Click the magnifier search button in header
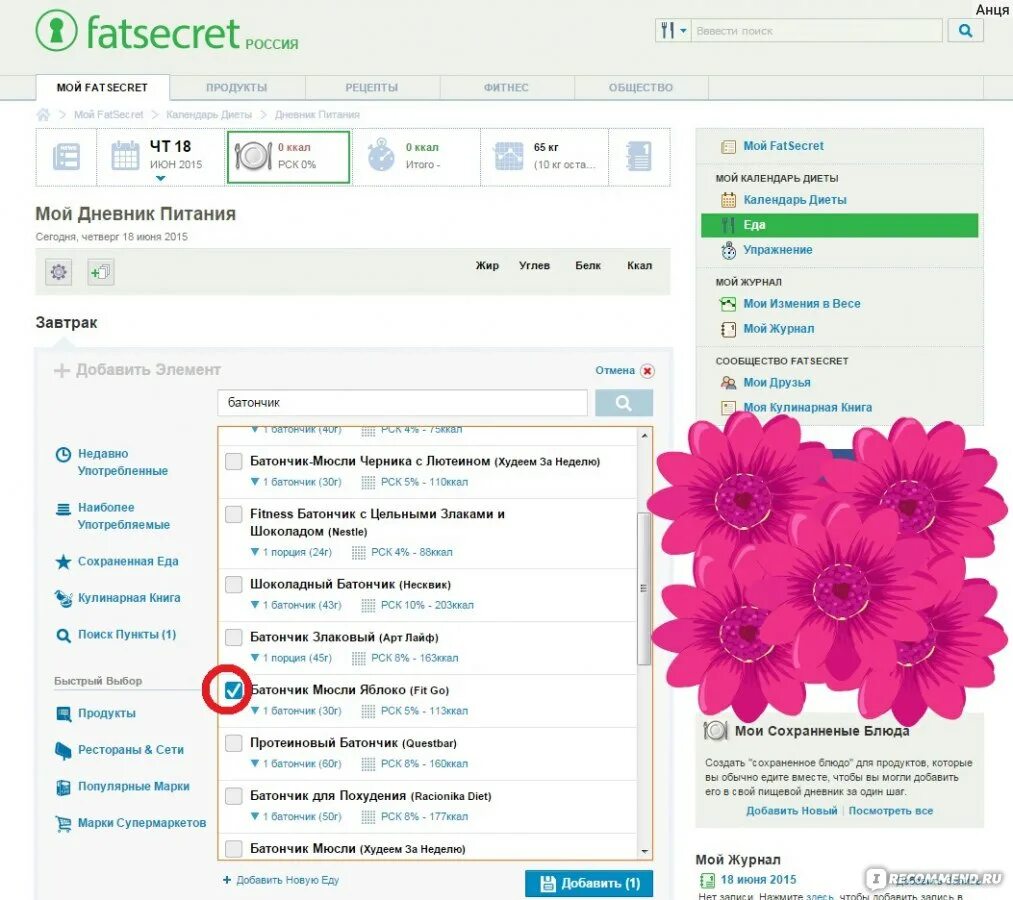Screen dimensions: 1013x900 pos(965,30)
